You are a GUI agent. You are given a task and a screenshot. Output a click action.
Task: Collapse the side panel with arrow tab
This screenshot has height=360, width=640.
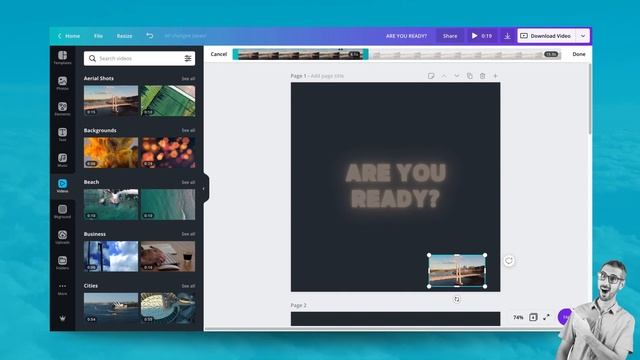(x=205, y=189)
